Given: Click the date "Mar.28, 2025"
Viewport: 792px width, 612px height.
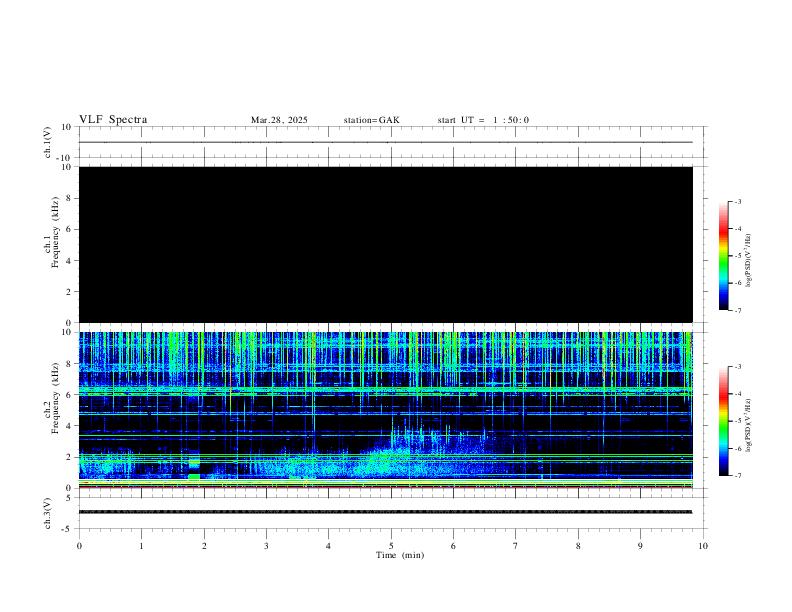Looking at the screenshot, I should pos(279,120).
